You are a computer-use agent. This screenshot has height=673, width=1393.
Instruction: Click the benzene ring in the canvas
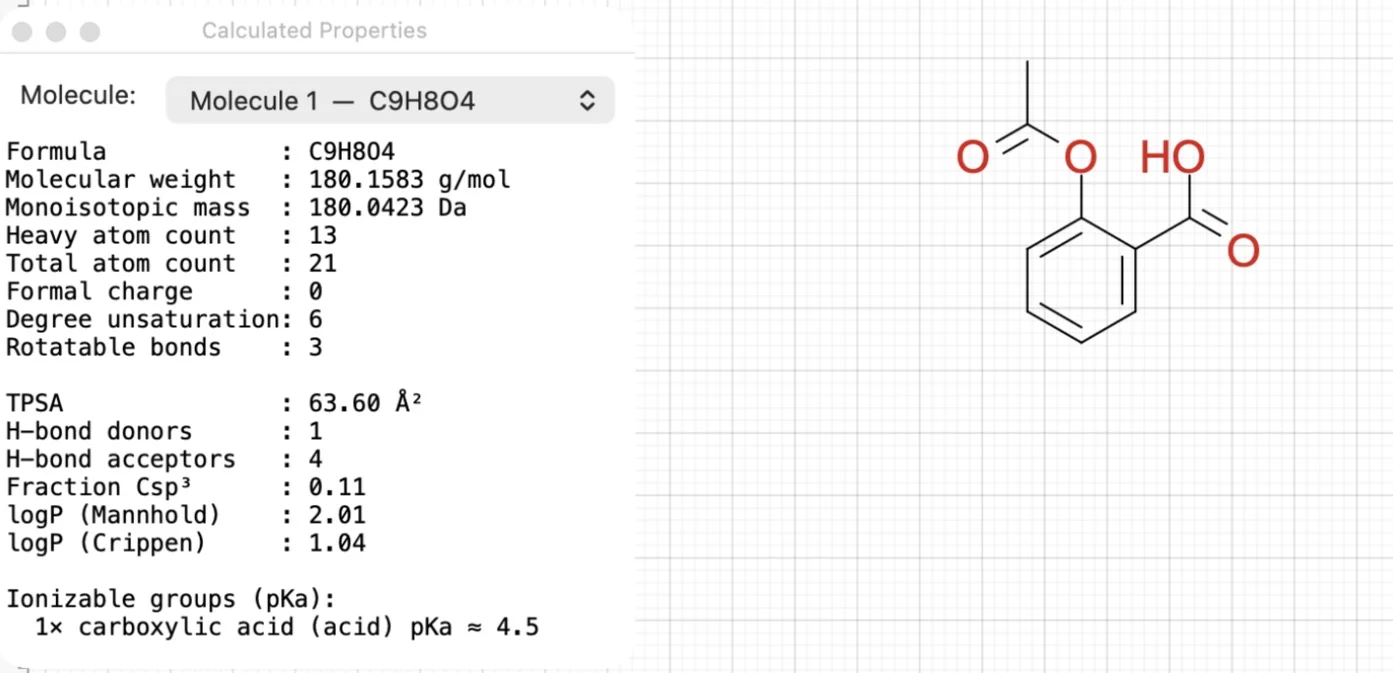[1081, 281]
